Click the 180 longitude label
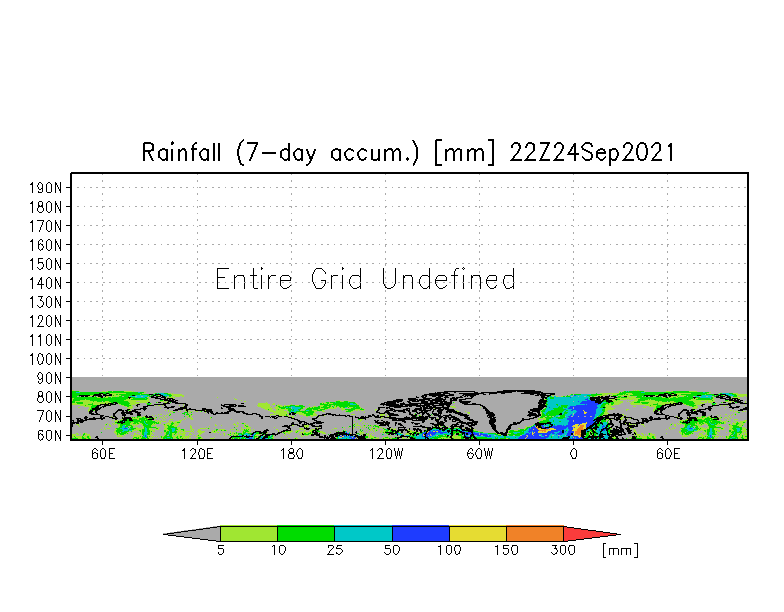 (292, 454)
